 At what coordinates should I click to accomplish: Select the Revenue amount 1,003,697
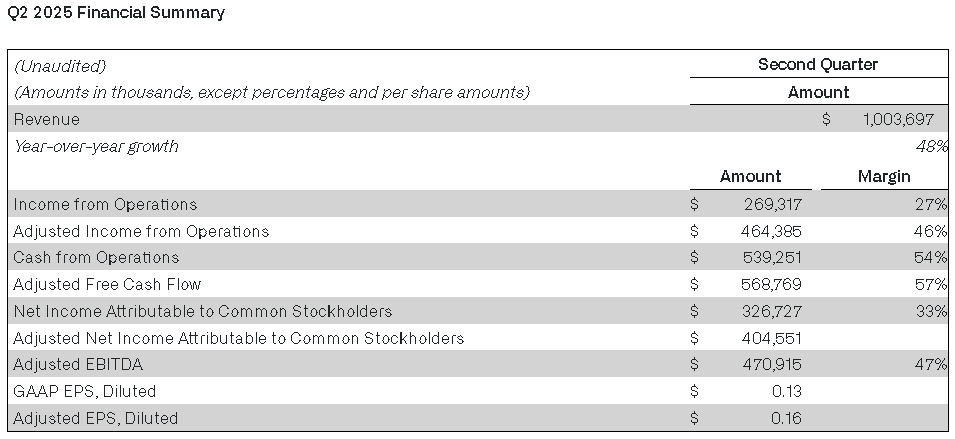898,119
